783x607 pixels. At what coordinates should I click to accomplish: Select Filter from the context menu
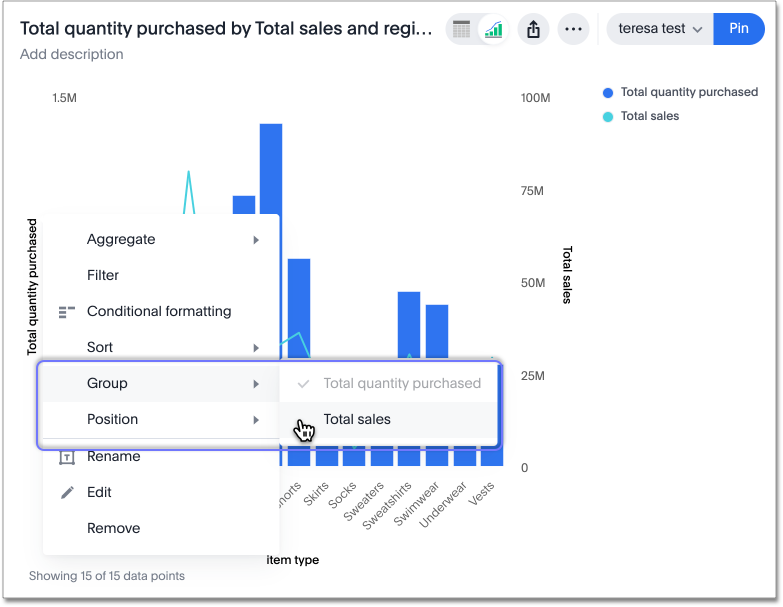pyautogui.click(x=103, y=275)
